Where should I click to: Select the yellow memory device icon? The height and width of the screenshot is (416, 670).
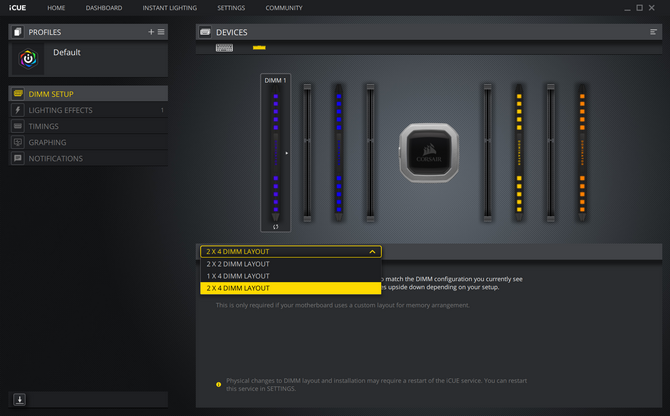tap(259, 47)
